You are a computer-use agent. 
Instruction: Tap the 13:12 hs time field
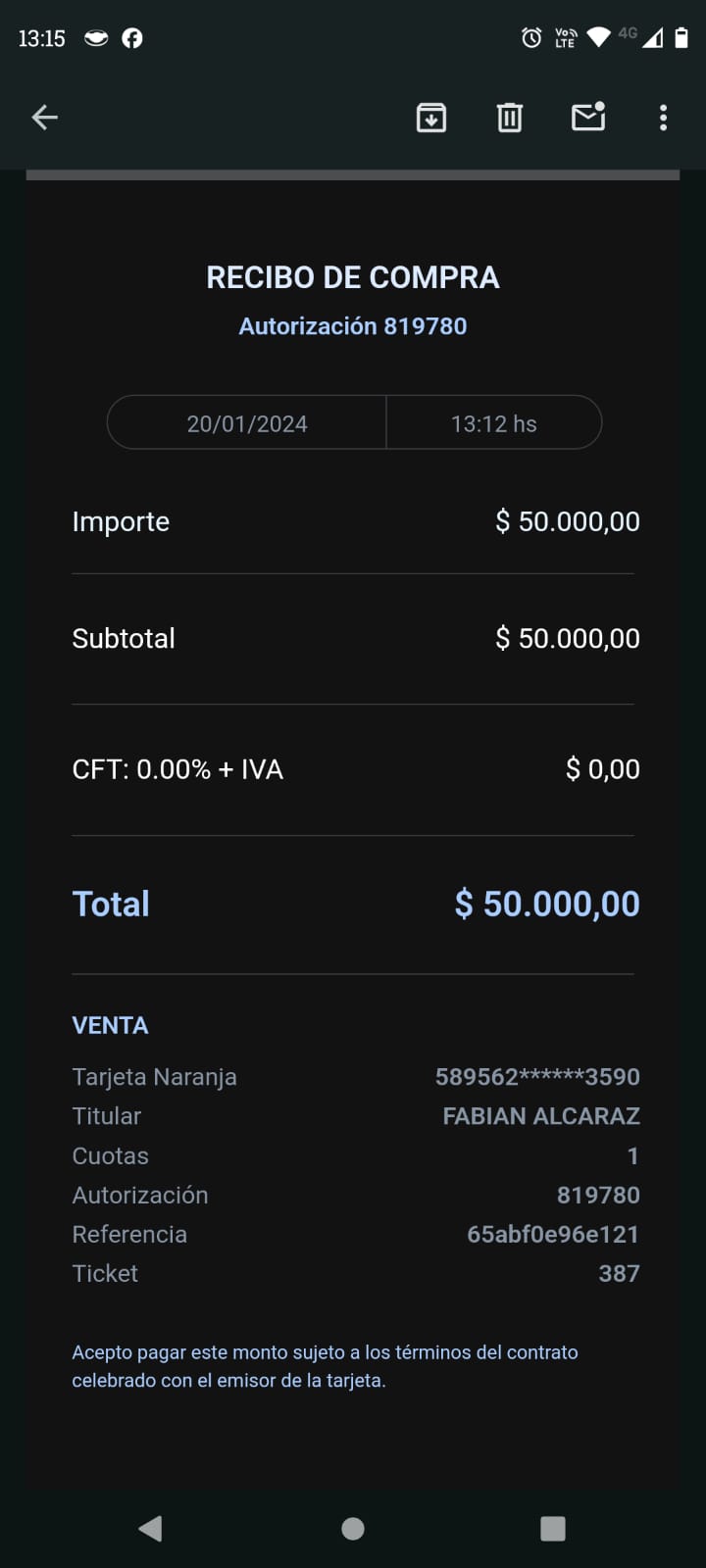494,423
